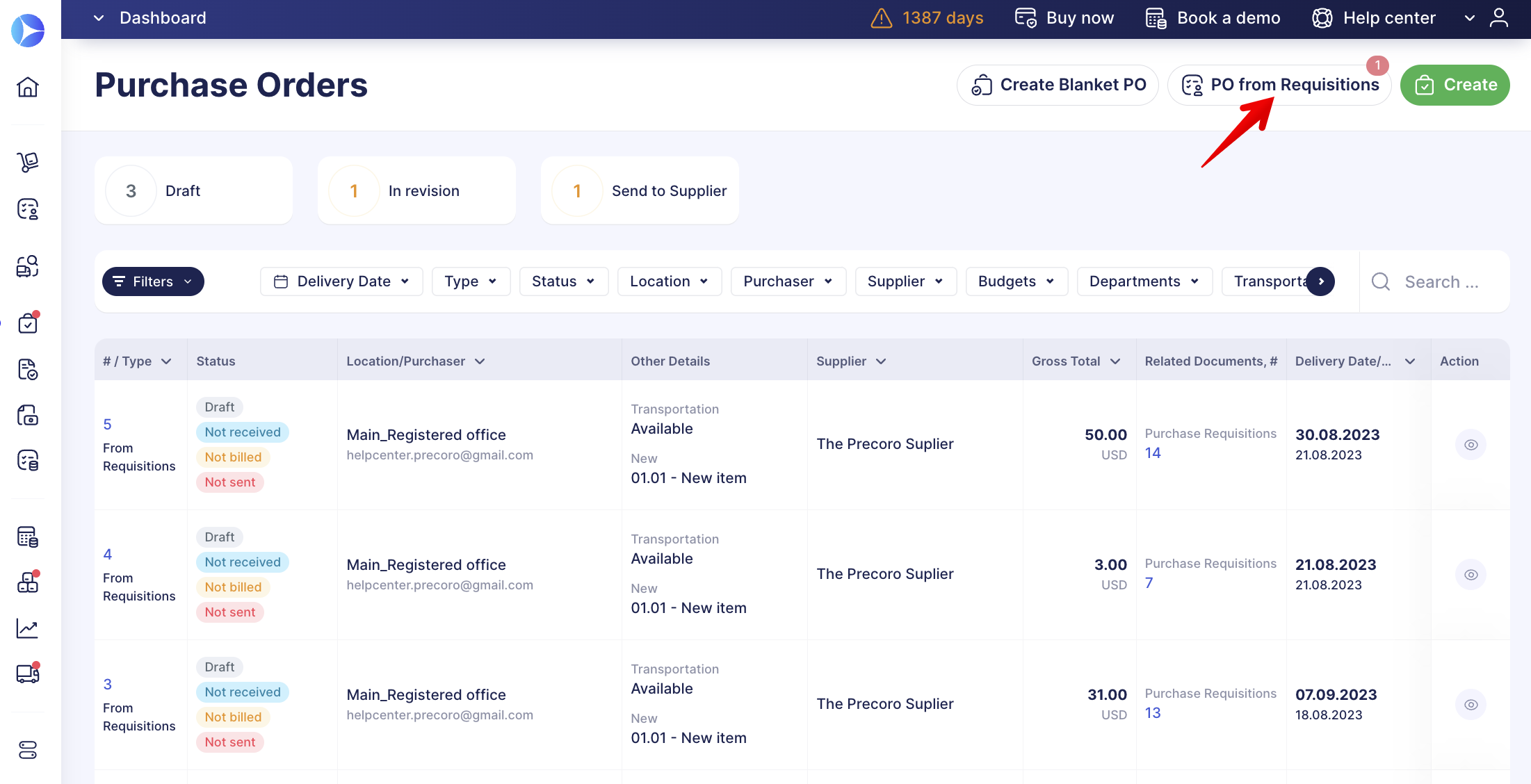Open the toggles settings sidebar icon
Image resolution: width=1531 pixels, height=784 pixels.
(28, 750)
